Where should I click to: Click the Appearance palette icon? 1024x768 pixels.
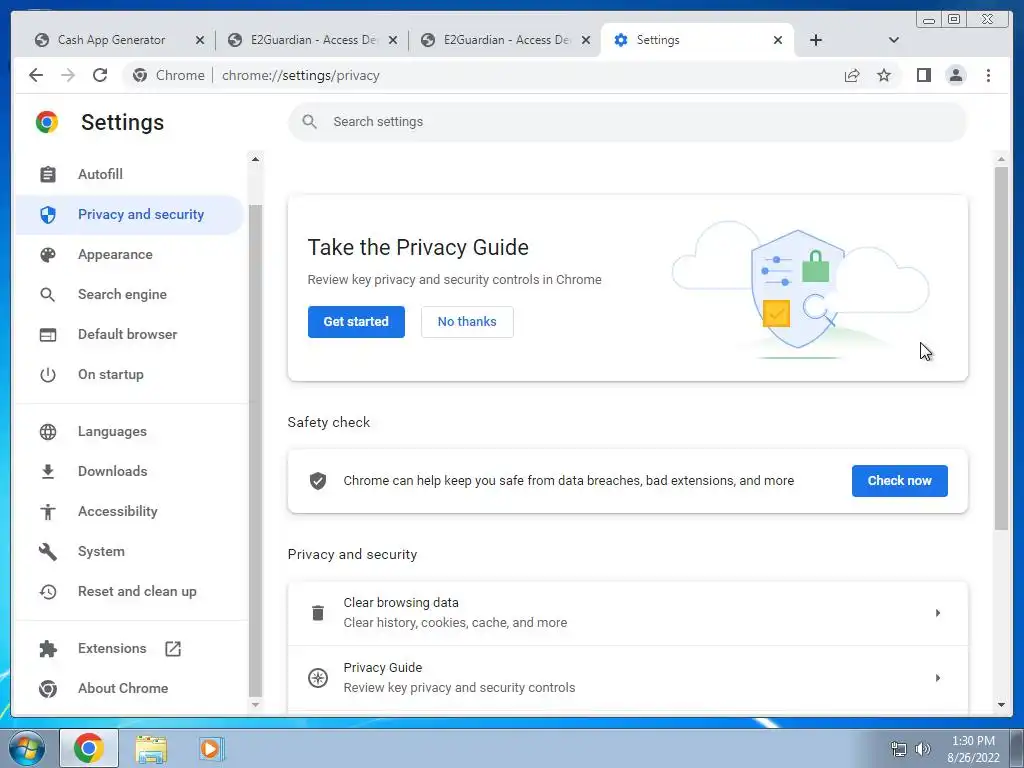[x=48, y=255]
